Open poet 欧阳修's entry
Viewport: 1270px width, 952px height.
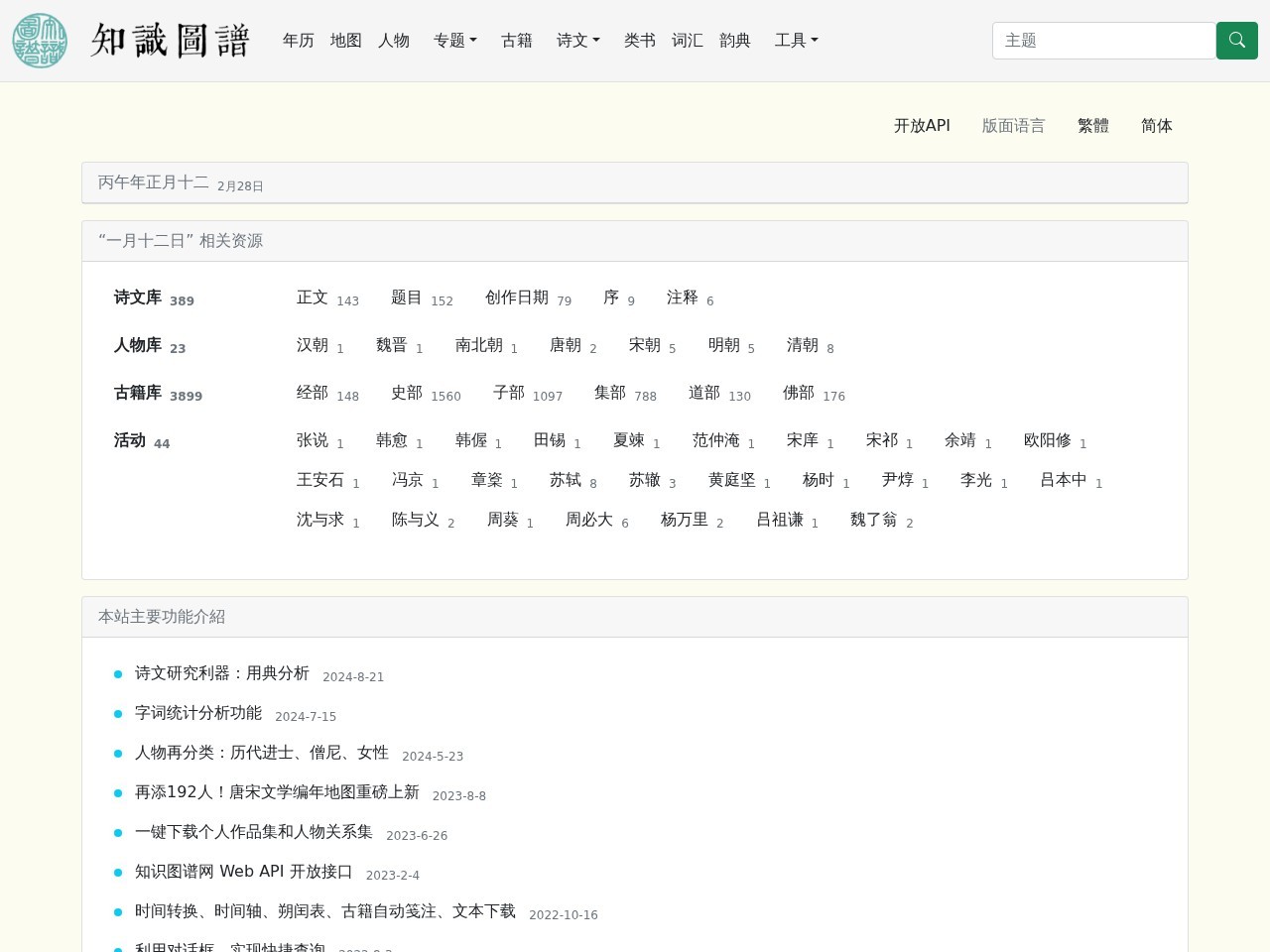tap(1047, 440)
